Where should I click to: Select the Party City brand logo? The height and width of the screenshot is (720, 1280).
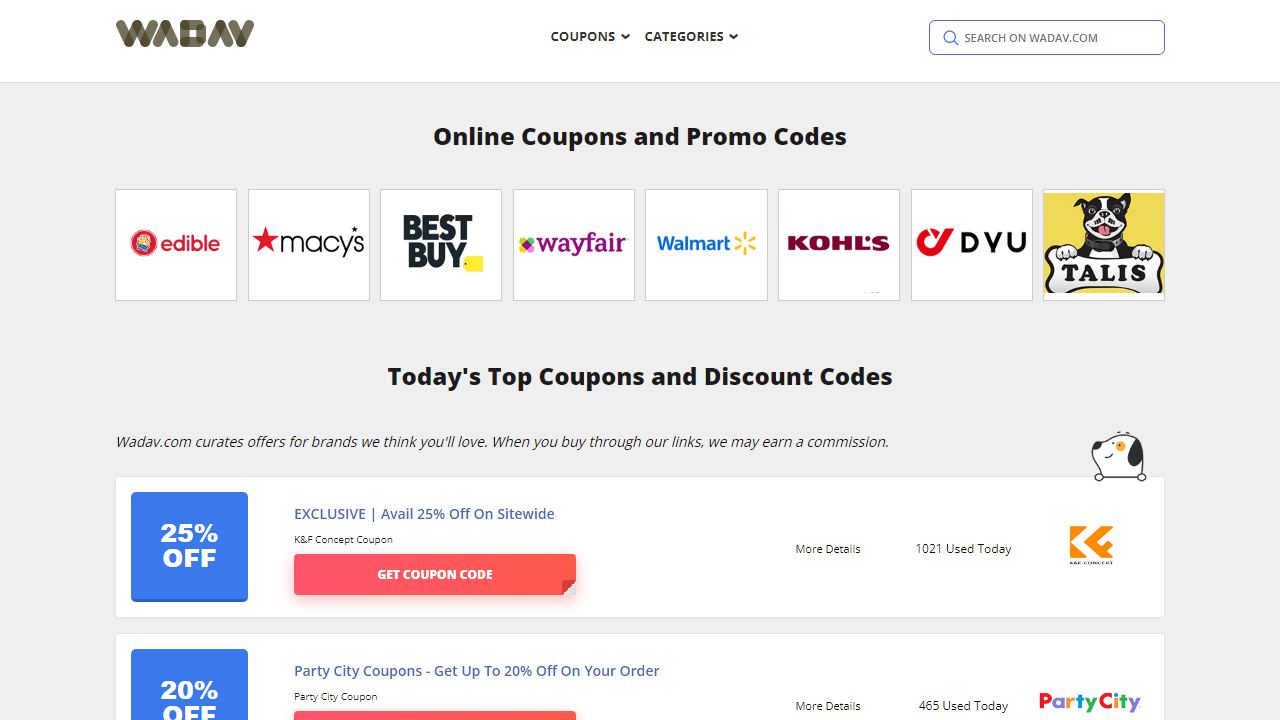click(1089, 703)
